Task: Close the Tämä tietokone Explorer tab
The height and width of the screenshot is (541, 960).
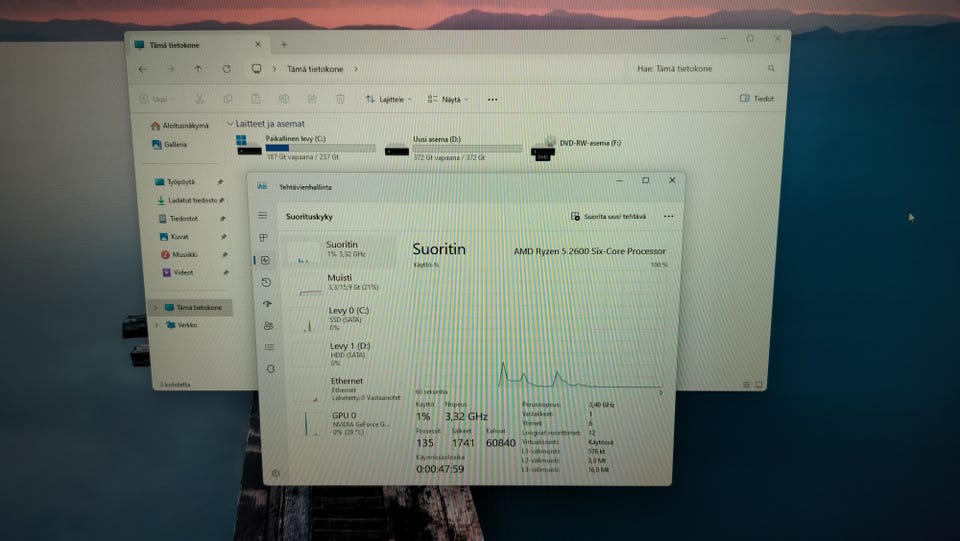Action: [x=258, y=44]
